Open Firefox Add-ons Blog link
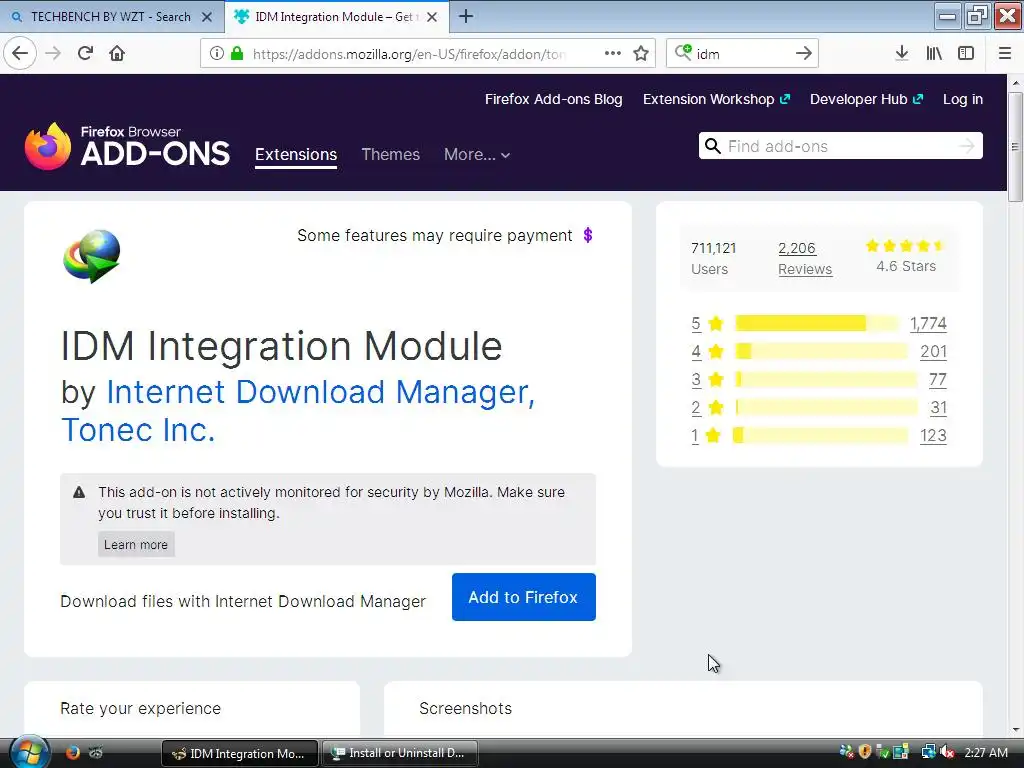This screenshot has width=1024, height=768. coord(553,99)
